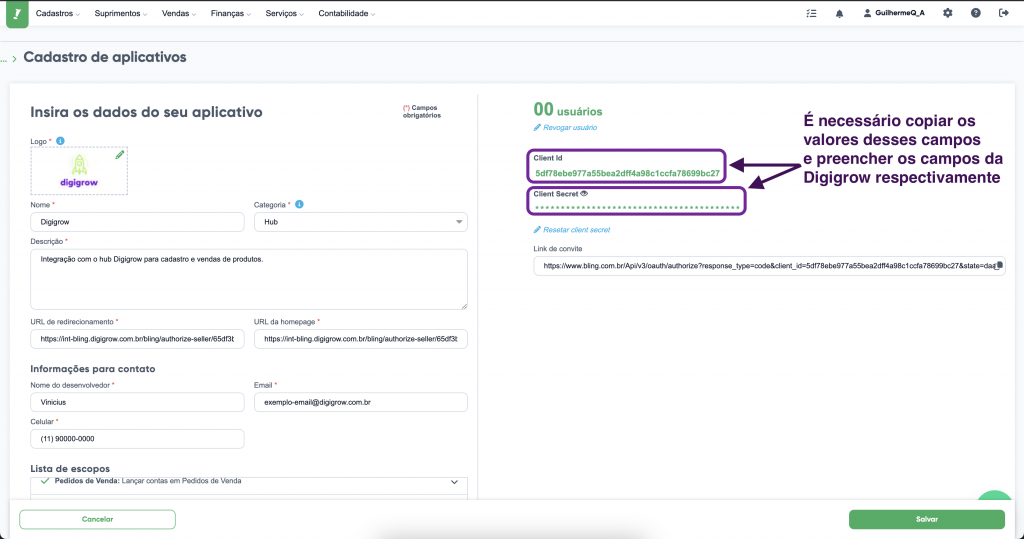Click into the Email input field
This screenshot has height=539, width=1024.
coord(360,402)
